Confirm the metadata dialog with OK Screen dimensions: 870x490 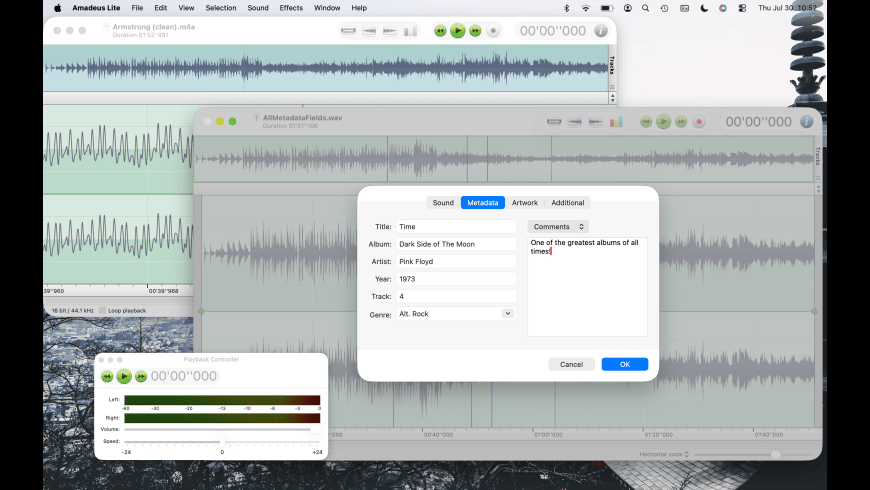coord(625,364)
